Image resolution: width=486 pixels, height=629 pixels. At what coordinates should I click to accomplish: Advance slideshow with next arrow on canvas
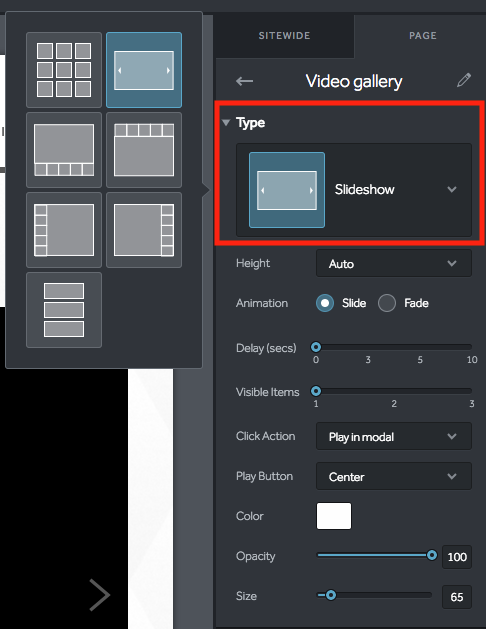[x=99, y=595]
